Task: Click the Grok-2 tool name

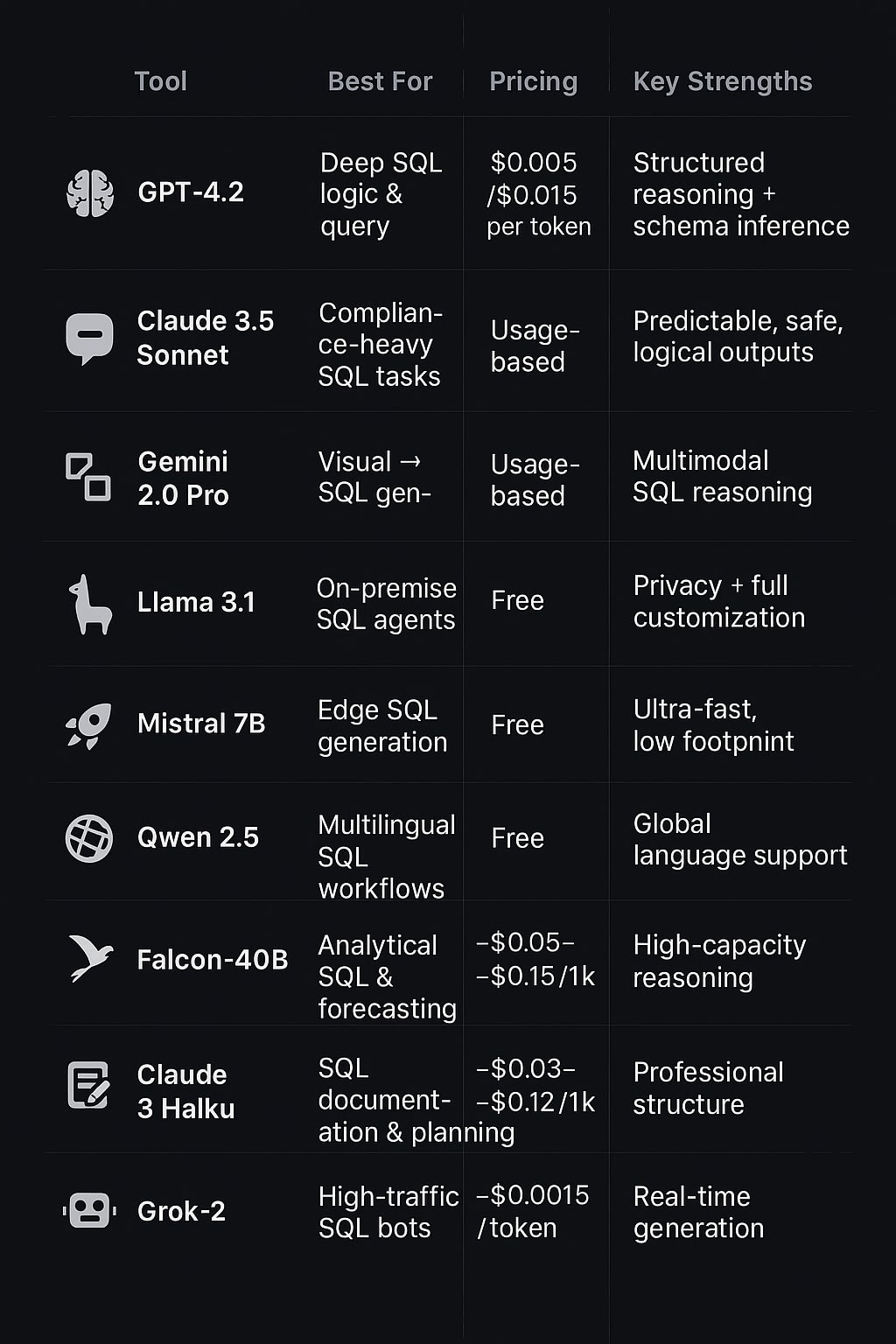Action: click(x=181, y=1211)
